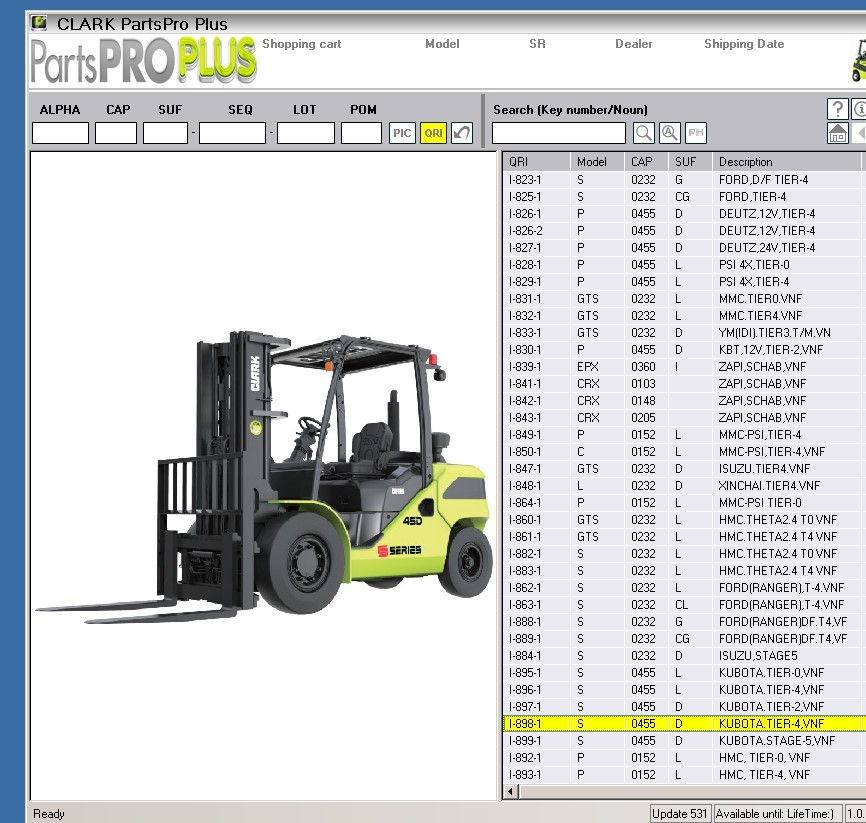The width and height of the screenshot is (866, 823).
Task: Click the PH button beside the search field
Action: (695, 132)
